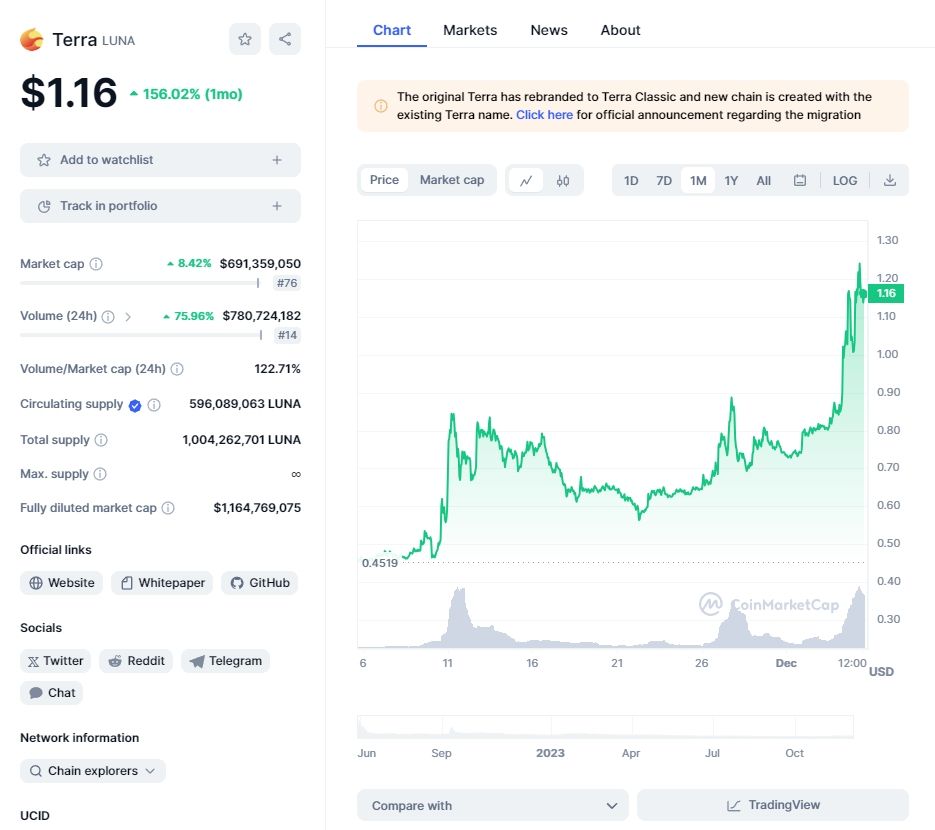
Task: Open the Telegram social link
Action: [225, 661]
